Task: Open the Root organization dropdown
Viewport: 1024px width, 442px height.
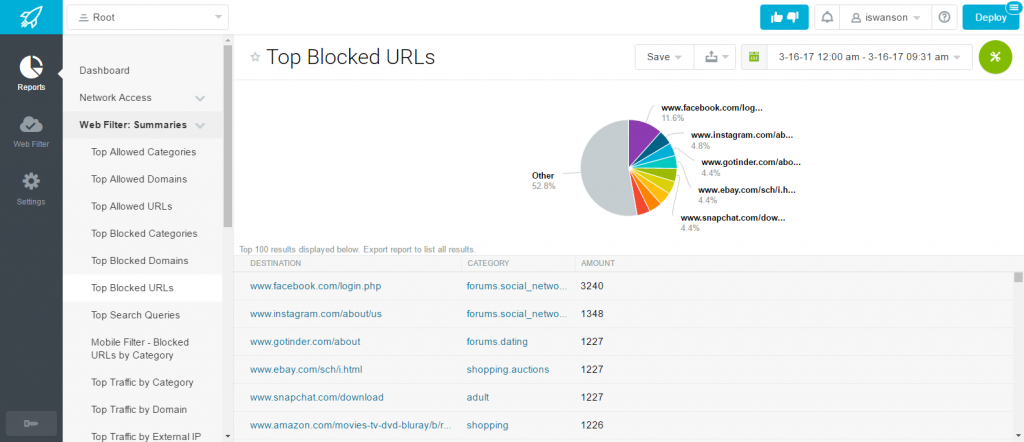Action: pos(148,18)
